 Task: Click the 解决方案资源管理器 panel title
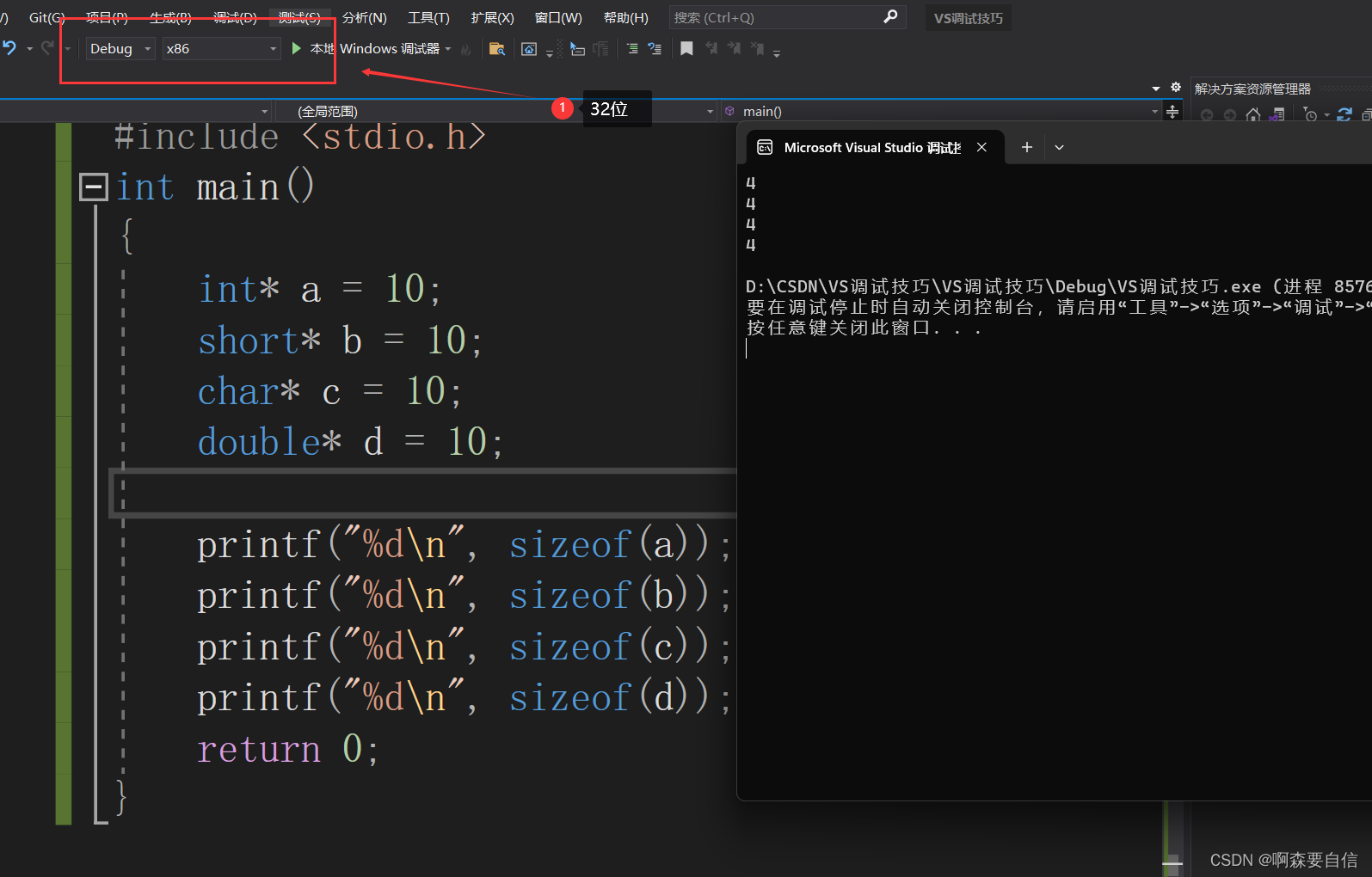[1252, 89]
